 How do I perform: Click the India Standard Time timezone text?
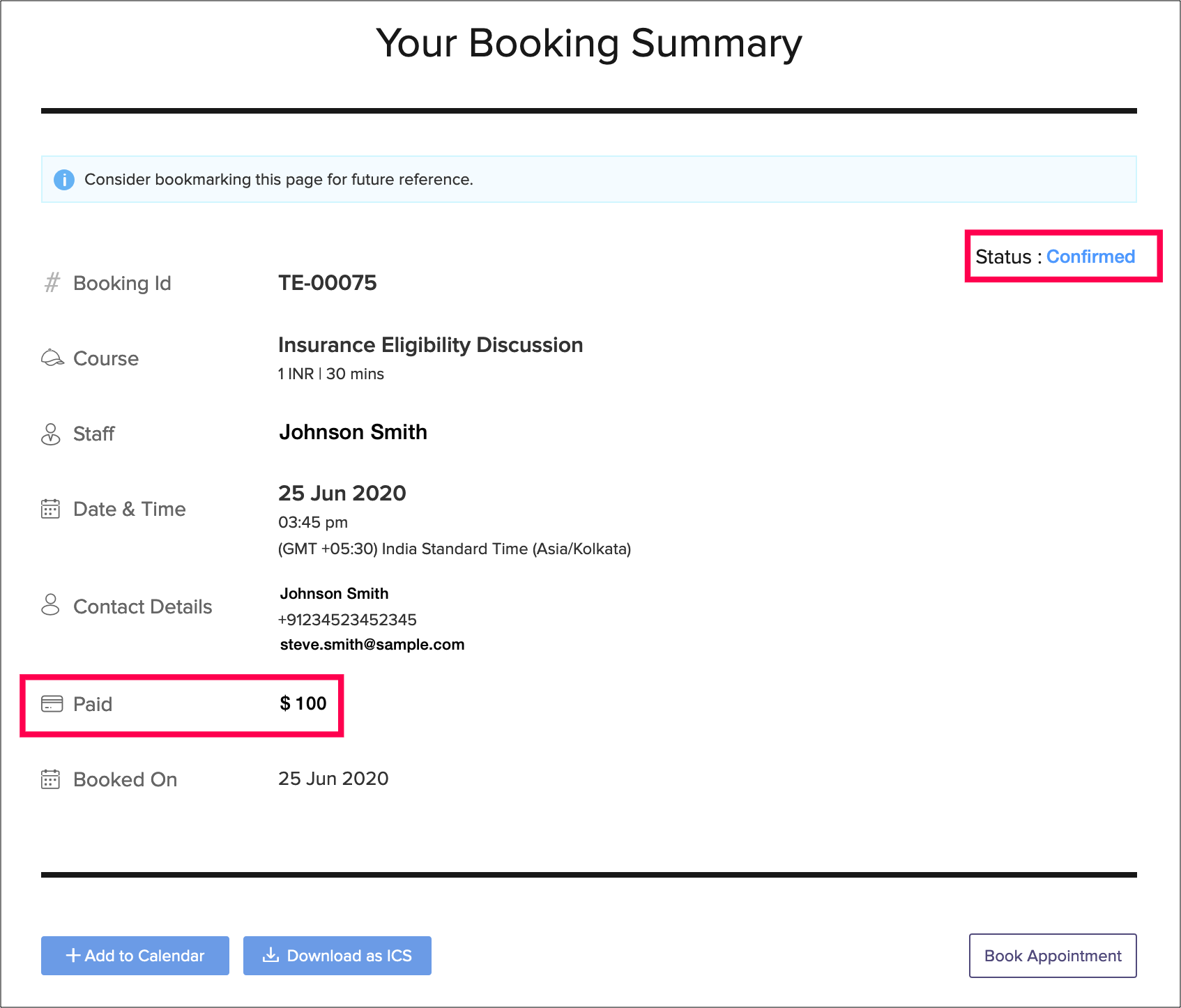click(x=455, y=549)
